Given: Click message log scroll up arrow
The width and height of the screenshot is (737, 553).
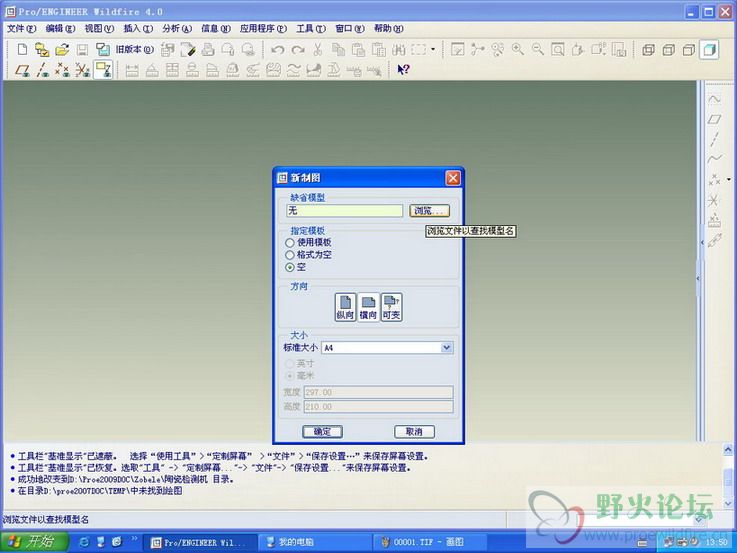Looking at the screenshot, I should pyautogui.click(x=728, y=450).
